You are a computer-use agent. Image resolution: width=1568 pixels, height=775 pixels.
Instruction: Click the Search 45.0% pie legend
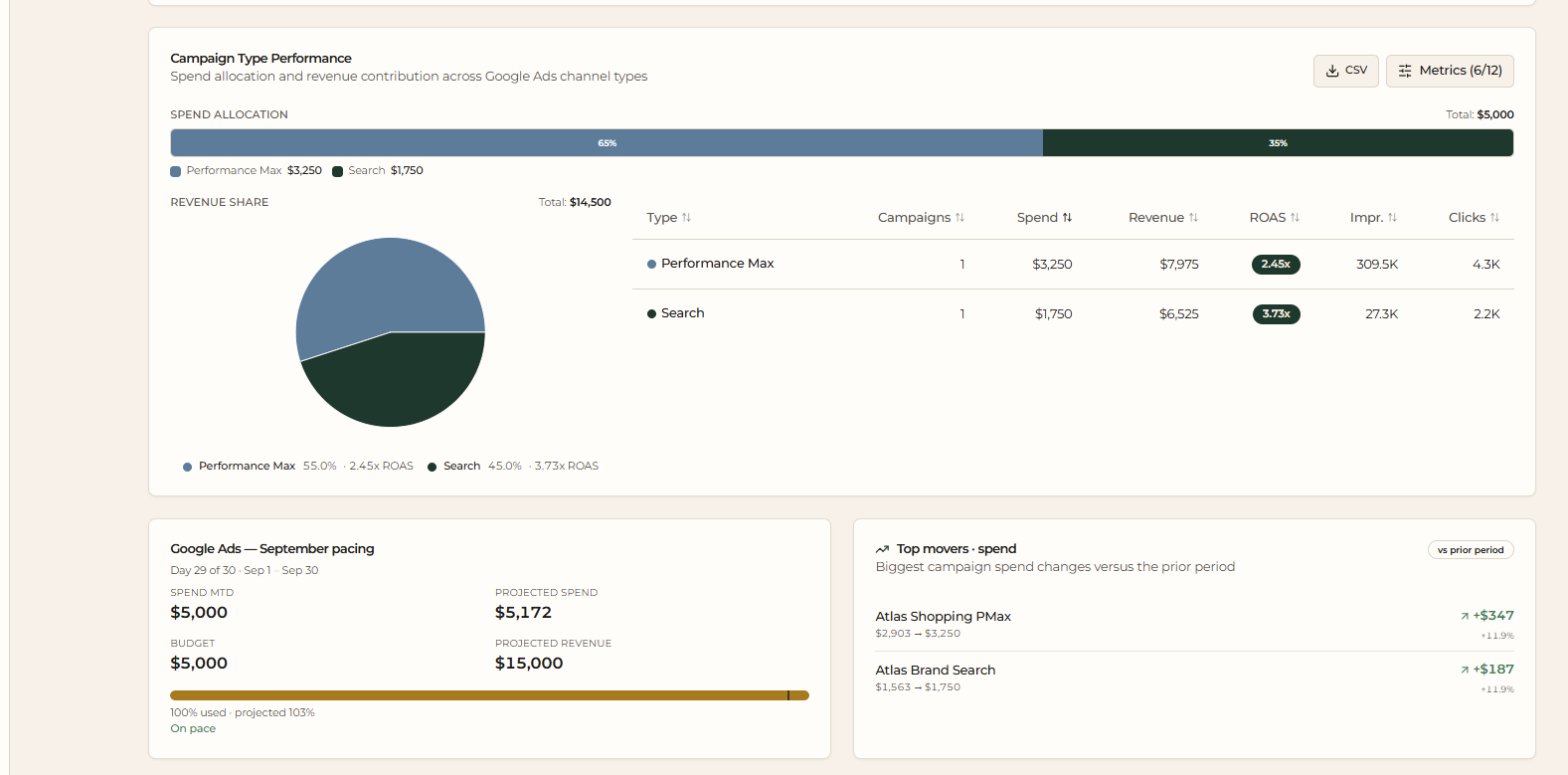513,467
